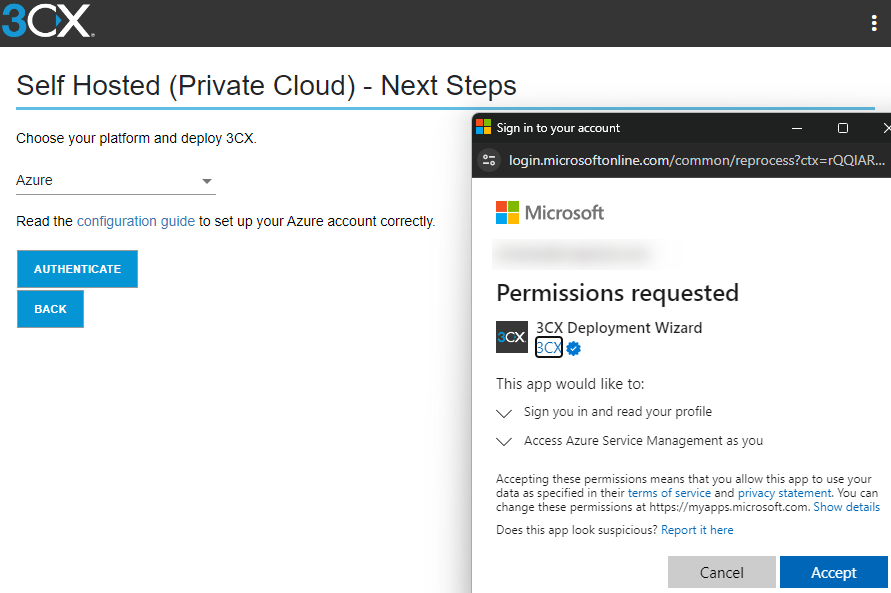Click the site info icon in address bar
The width and height of the screenshot is (891, 593).
(489, 160)
